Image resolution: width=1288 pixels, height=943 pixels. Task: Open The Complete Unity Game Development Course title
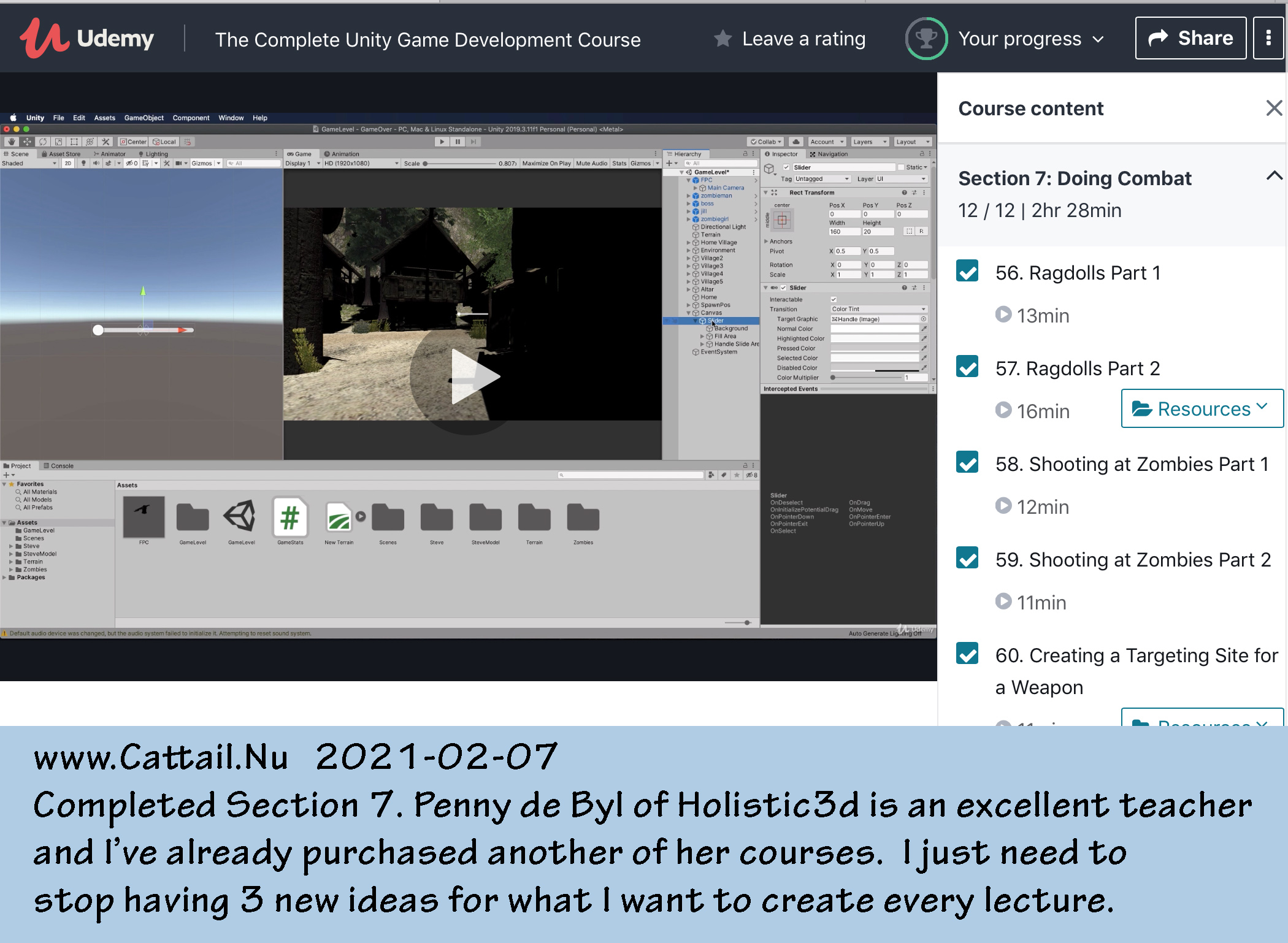point(427,40)
